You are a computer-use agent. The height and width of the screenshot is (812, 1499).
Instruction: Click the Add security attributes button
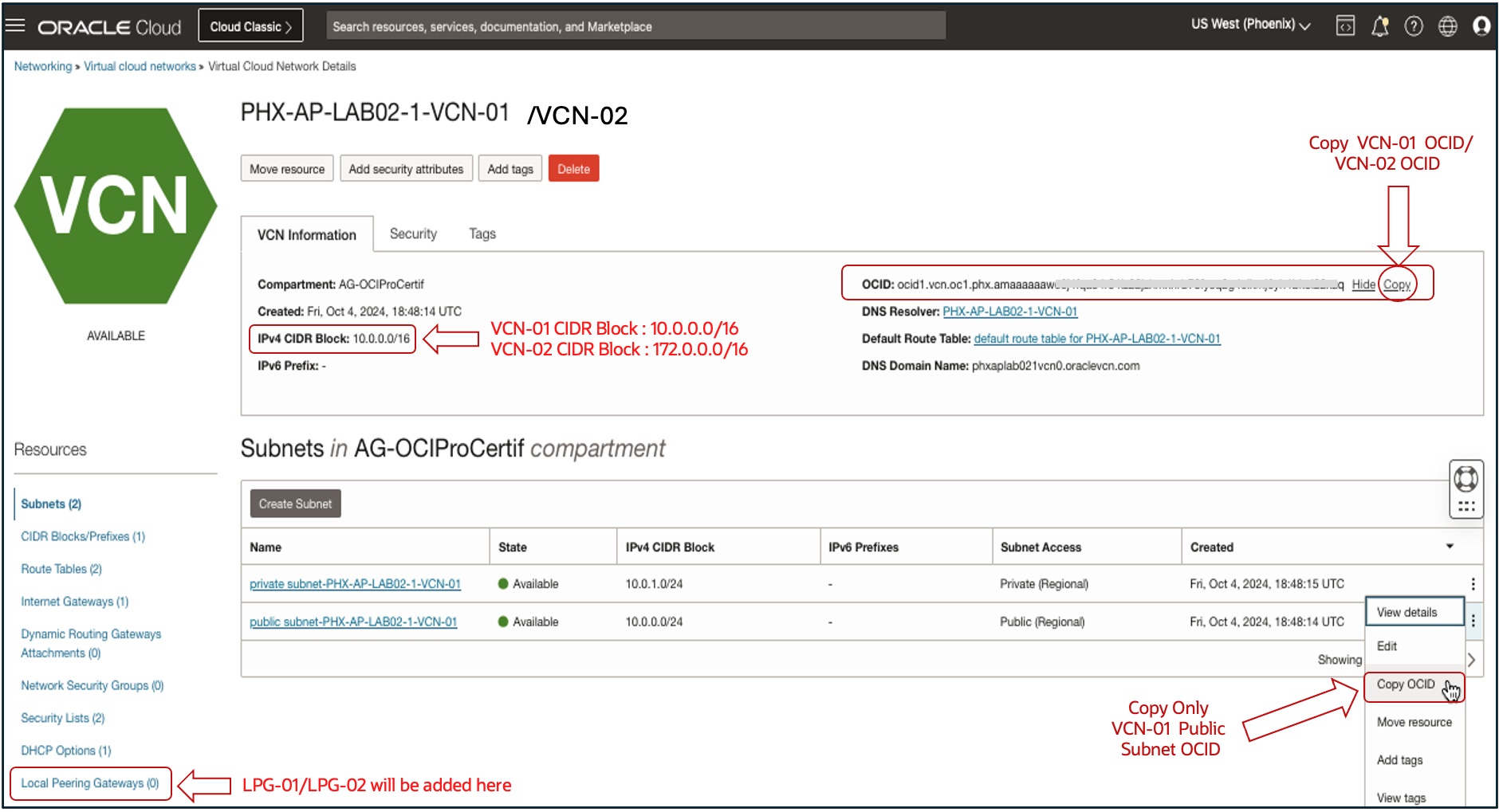pyautogui.click(x=406, y=169)
